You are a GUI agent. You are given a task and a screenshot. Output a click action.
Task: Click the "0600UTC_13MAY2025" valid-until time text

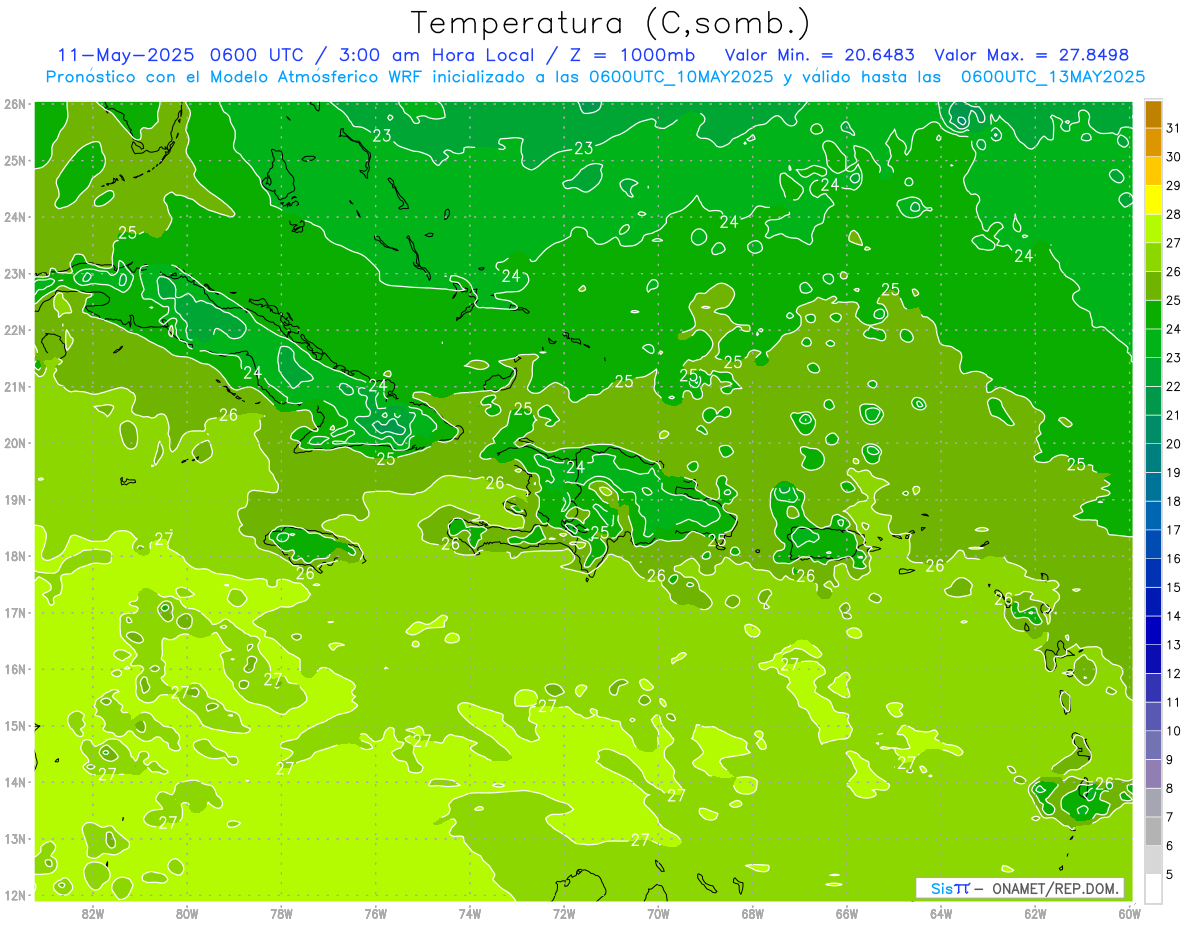coord(1053,76)
